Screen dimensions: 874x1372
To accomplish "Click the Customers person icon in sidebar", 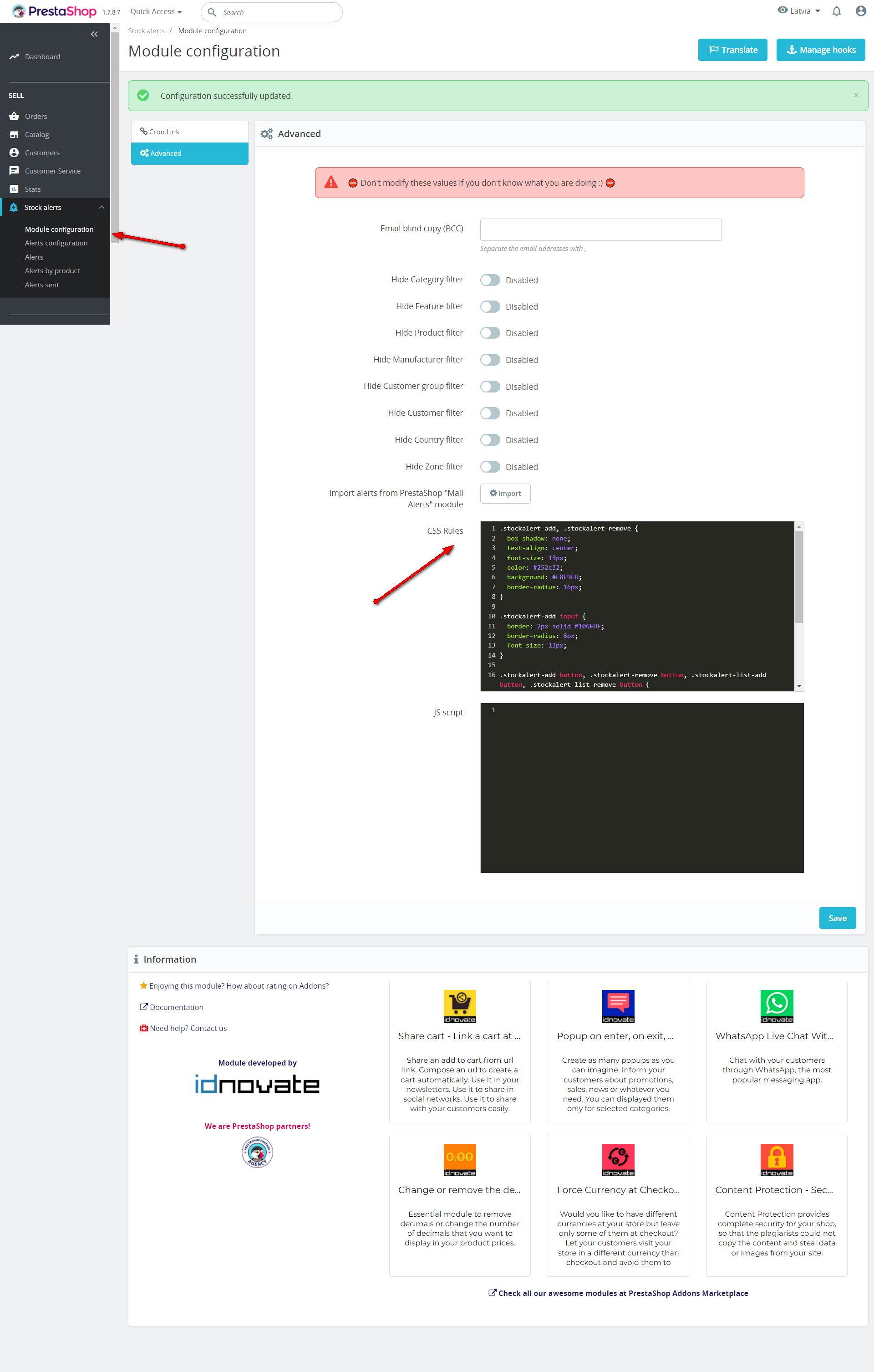I will 14,153.
